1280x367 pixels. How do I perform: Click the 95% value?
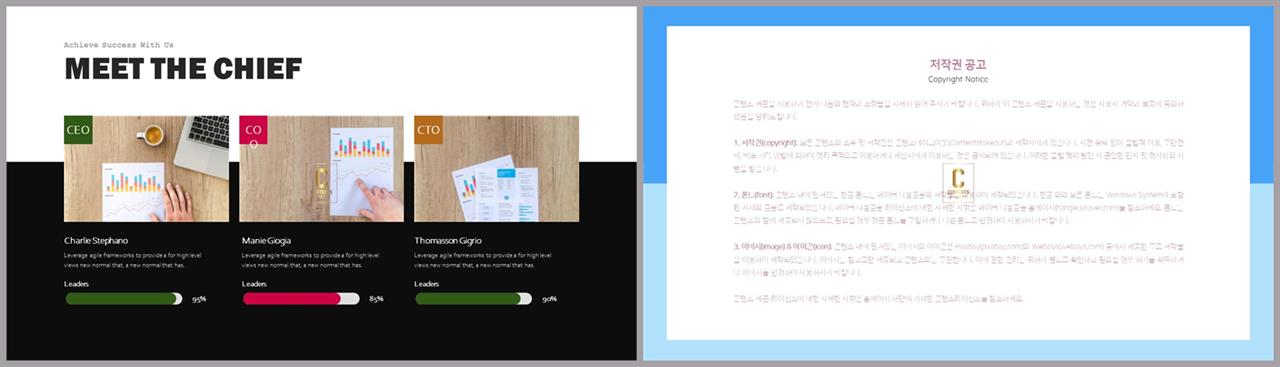tap(199, 299)
